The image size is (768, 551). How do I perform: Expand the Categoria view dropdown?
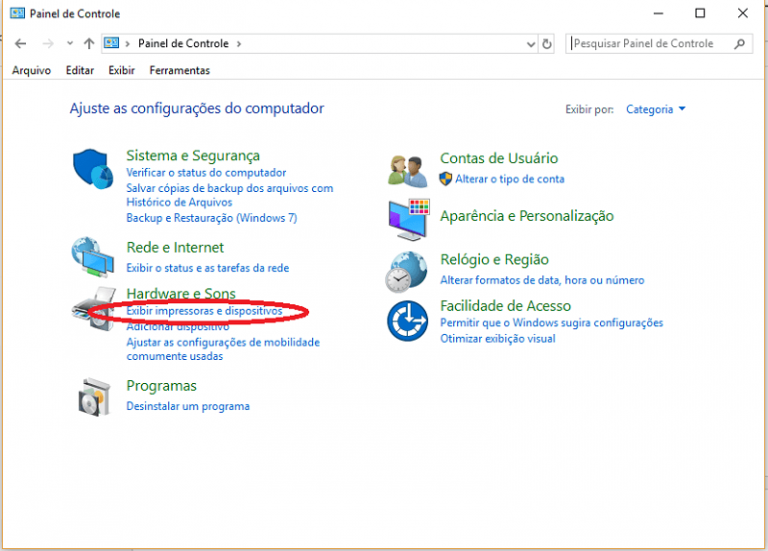[656, 109]
